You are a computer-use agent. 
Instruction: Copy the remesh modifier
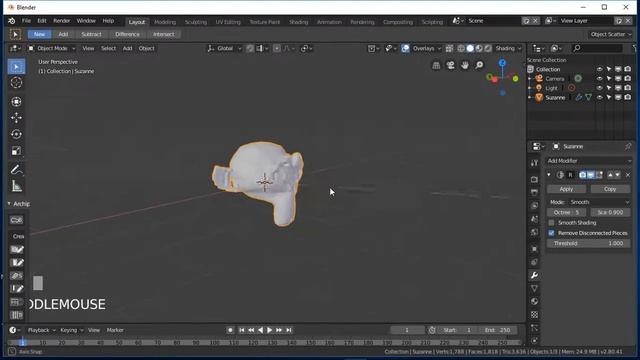coord(610,189)
